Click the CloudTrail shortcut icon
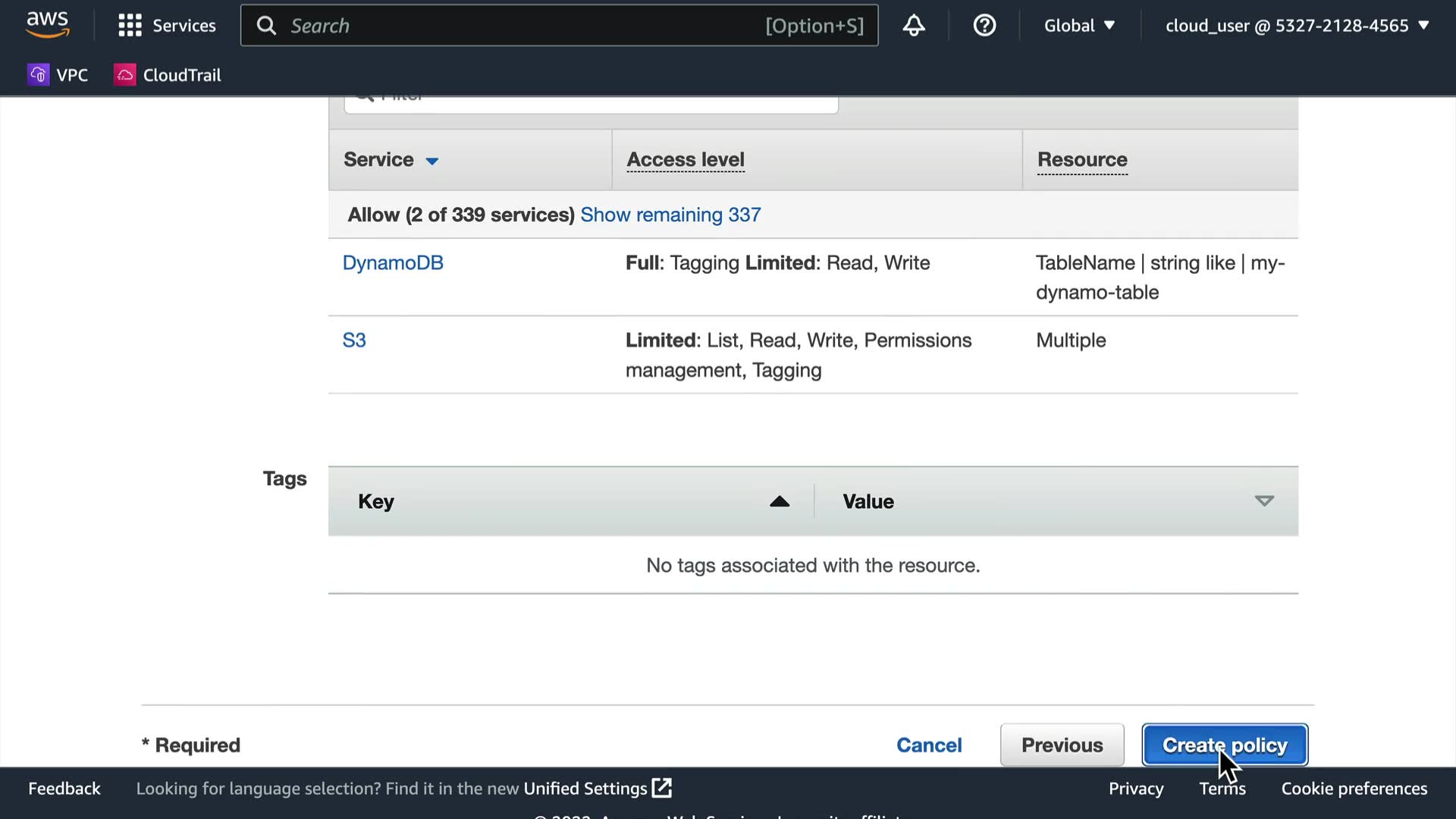The height and width of the screenshot is (819, 1456). coord(124,74)
